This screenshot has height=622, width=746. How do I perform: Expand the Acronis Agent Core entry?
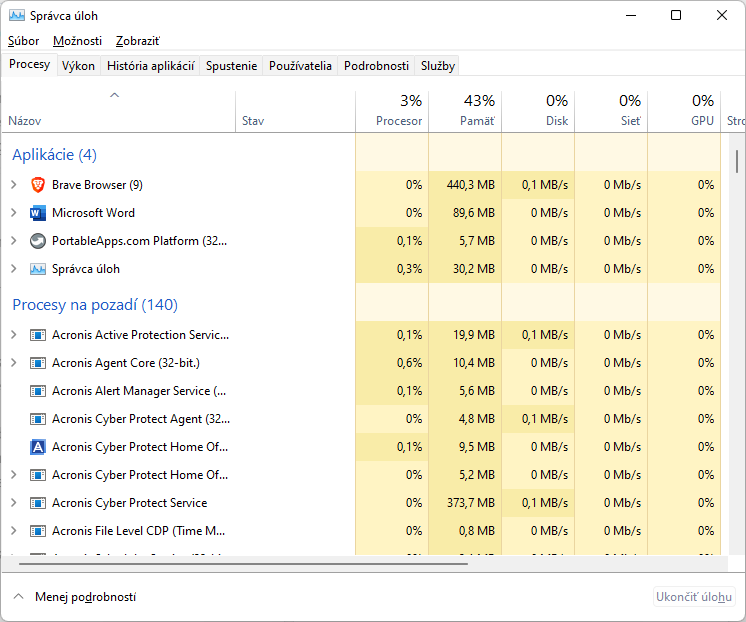14,363
